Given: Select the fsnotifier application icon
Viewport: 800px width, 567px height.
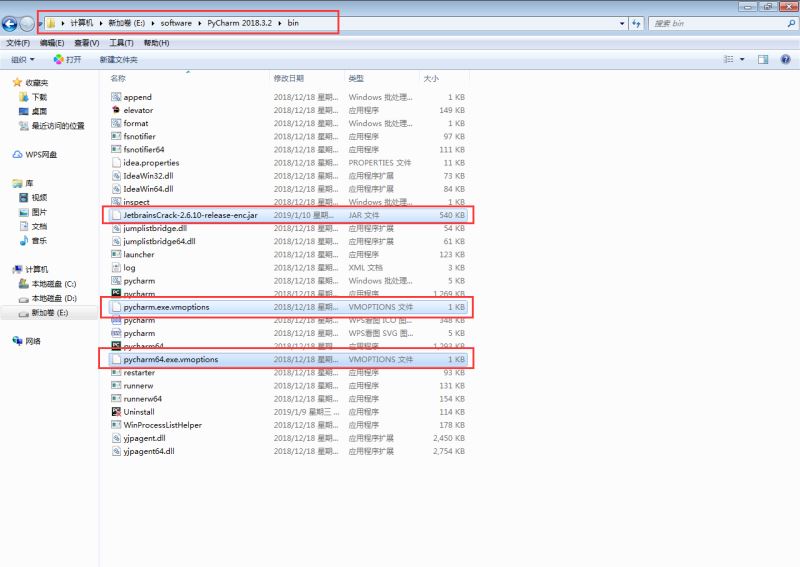Looking at the screenshot, I should tap(116, 136).
